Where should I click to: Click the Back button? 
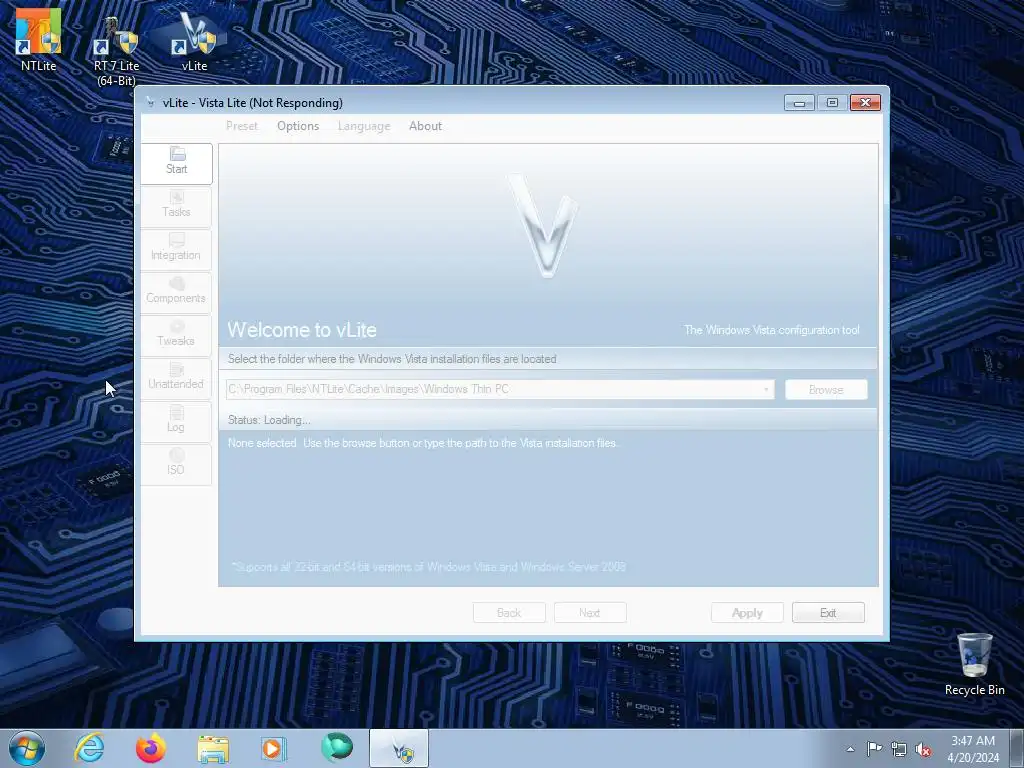pos(509,613)
